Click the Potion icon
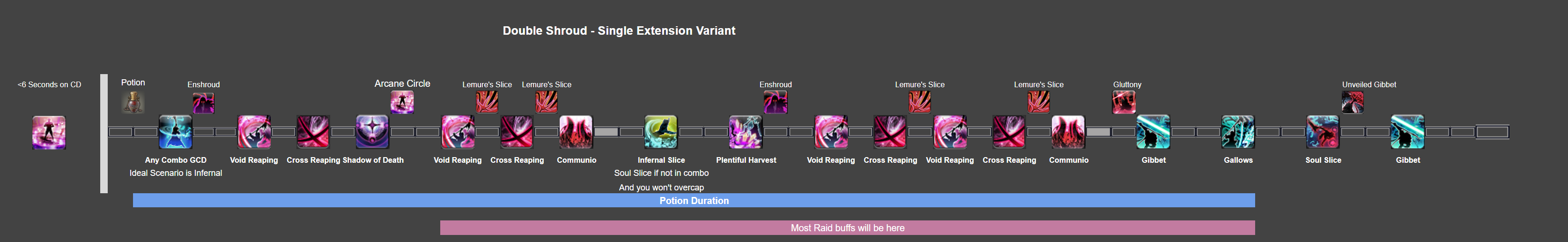1568x242 pixels. 133,102
